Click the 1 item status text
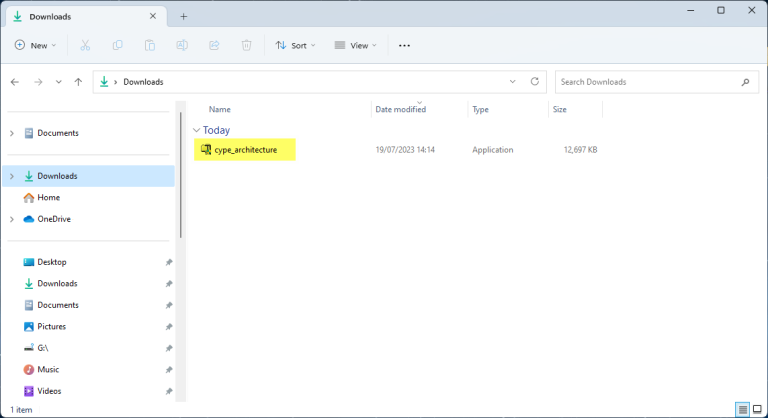The width and height of the screenshot is (768, 418). click(21, 410)
